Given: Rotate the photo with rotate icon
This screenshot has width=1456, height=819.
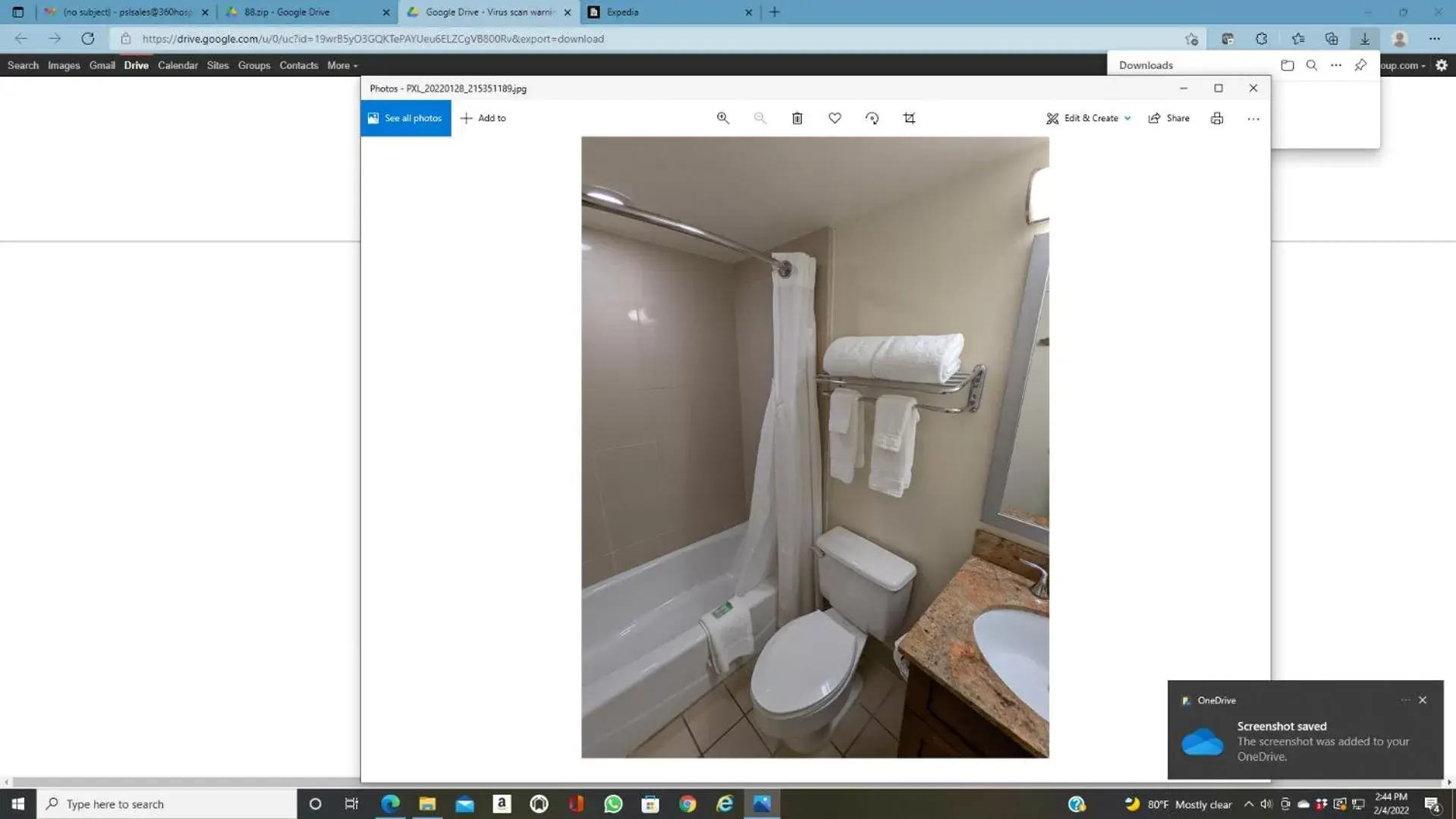Looking at the screenshot, I should click(872, 118).
